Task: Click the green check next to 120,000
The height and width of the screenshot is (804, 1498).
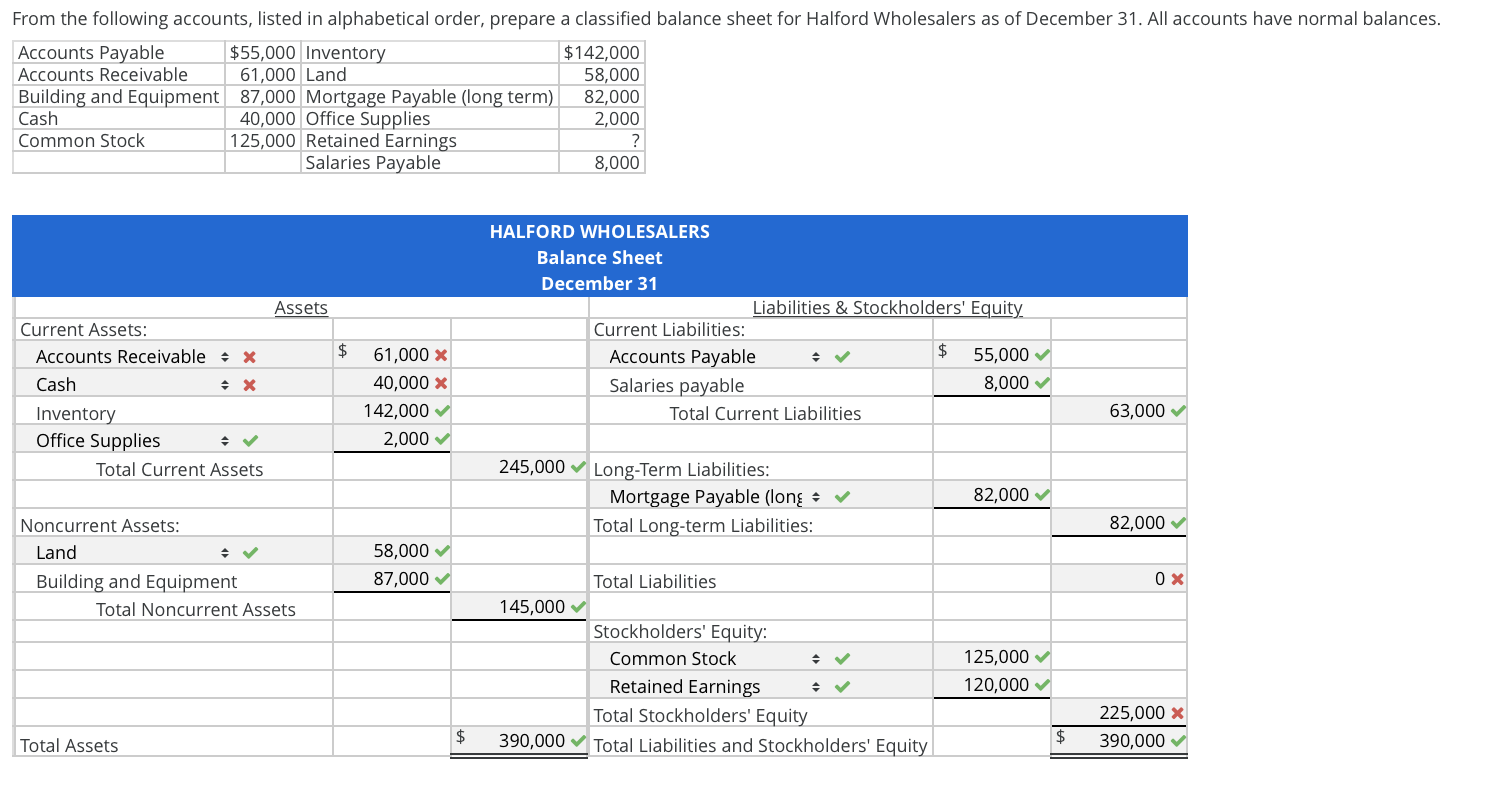Action: tap(1042, 685)
